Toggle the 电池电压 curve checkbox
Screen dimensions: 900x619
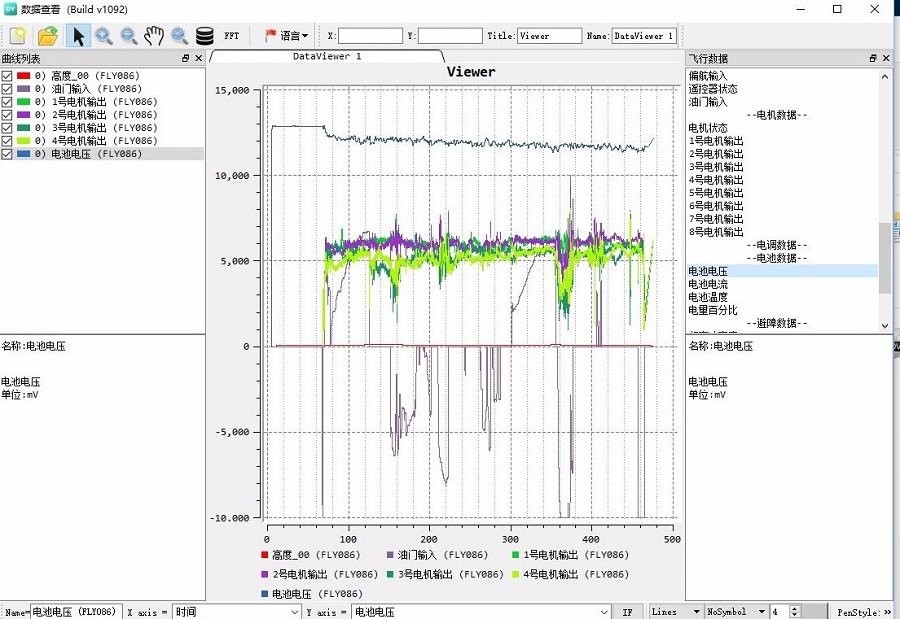coord(7,154)
